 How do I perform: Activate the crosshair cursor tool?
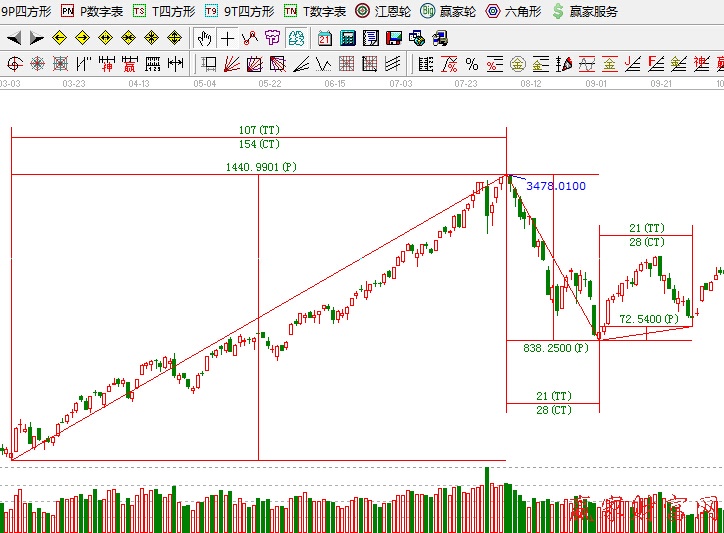(228, 38)
